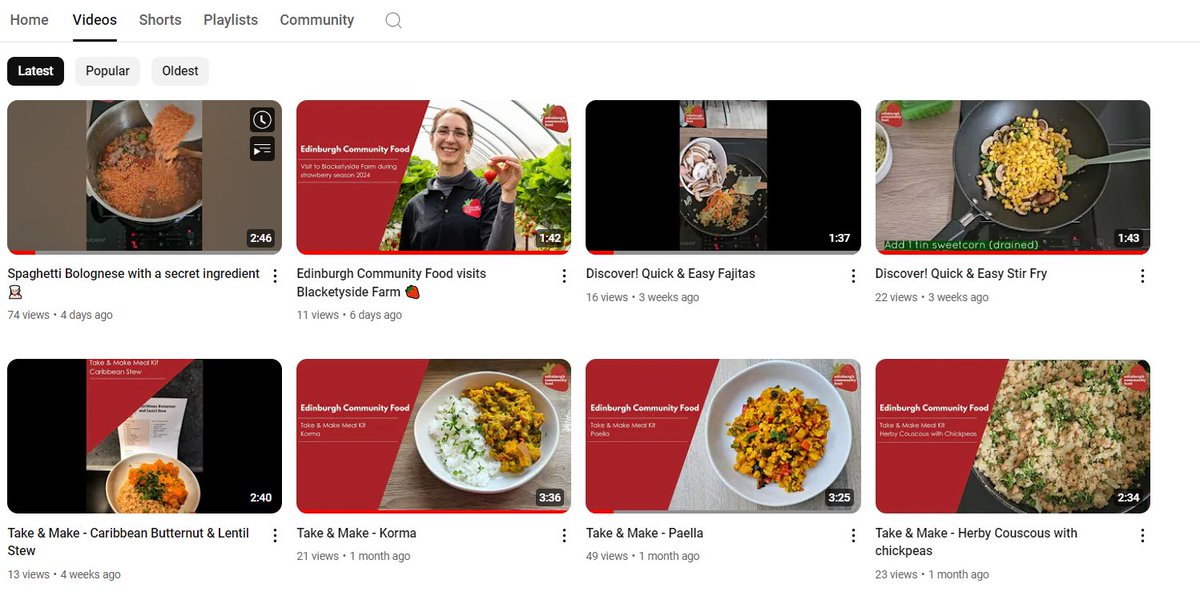This screenshot has height=596, width=1200.
Task: Click the 2:46 duration badge
Action: pyautogui.click(x=261, y=238)
